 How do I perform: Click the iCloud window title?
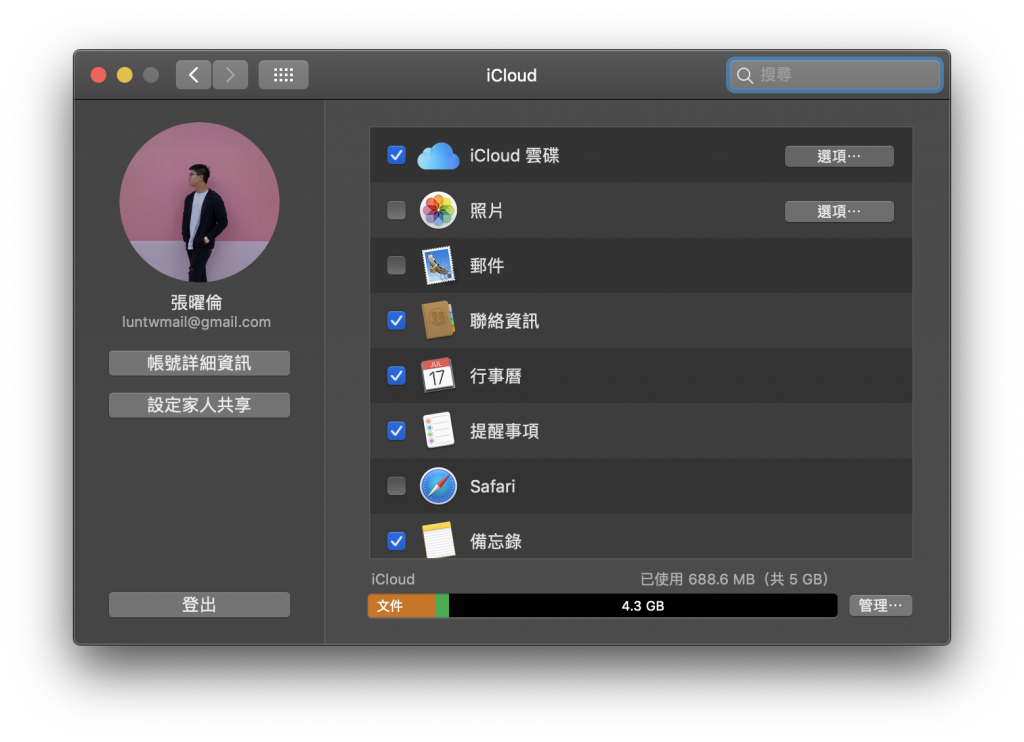(511, 76)
